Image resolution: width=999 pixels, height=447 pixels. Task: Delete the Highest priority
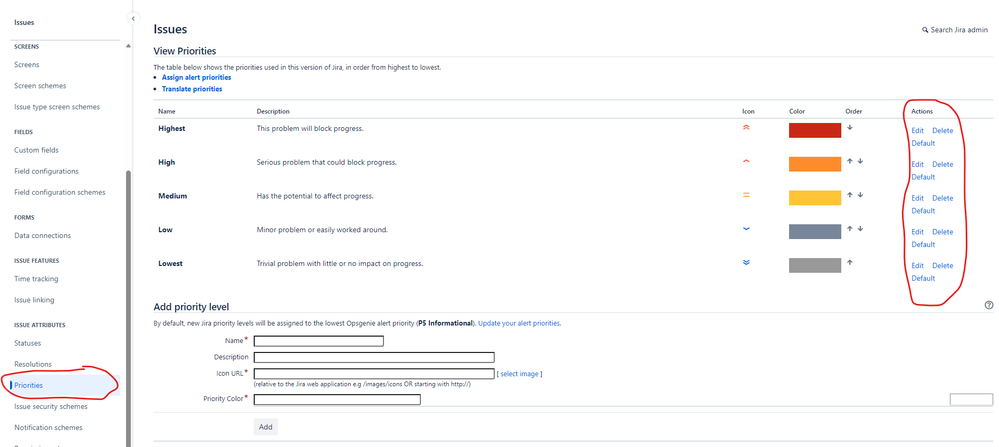(x=943, y=131)
